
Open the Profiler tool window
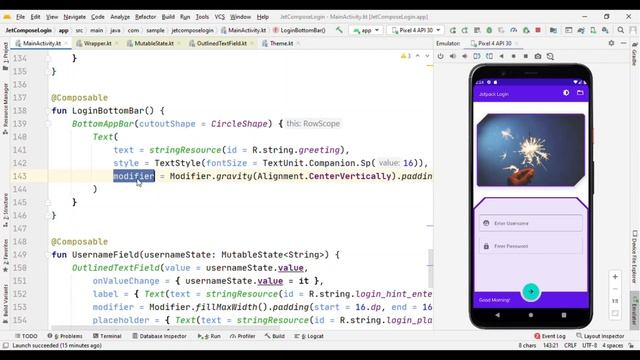pyautogui.click(x=242, y=336)
